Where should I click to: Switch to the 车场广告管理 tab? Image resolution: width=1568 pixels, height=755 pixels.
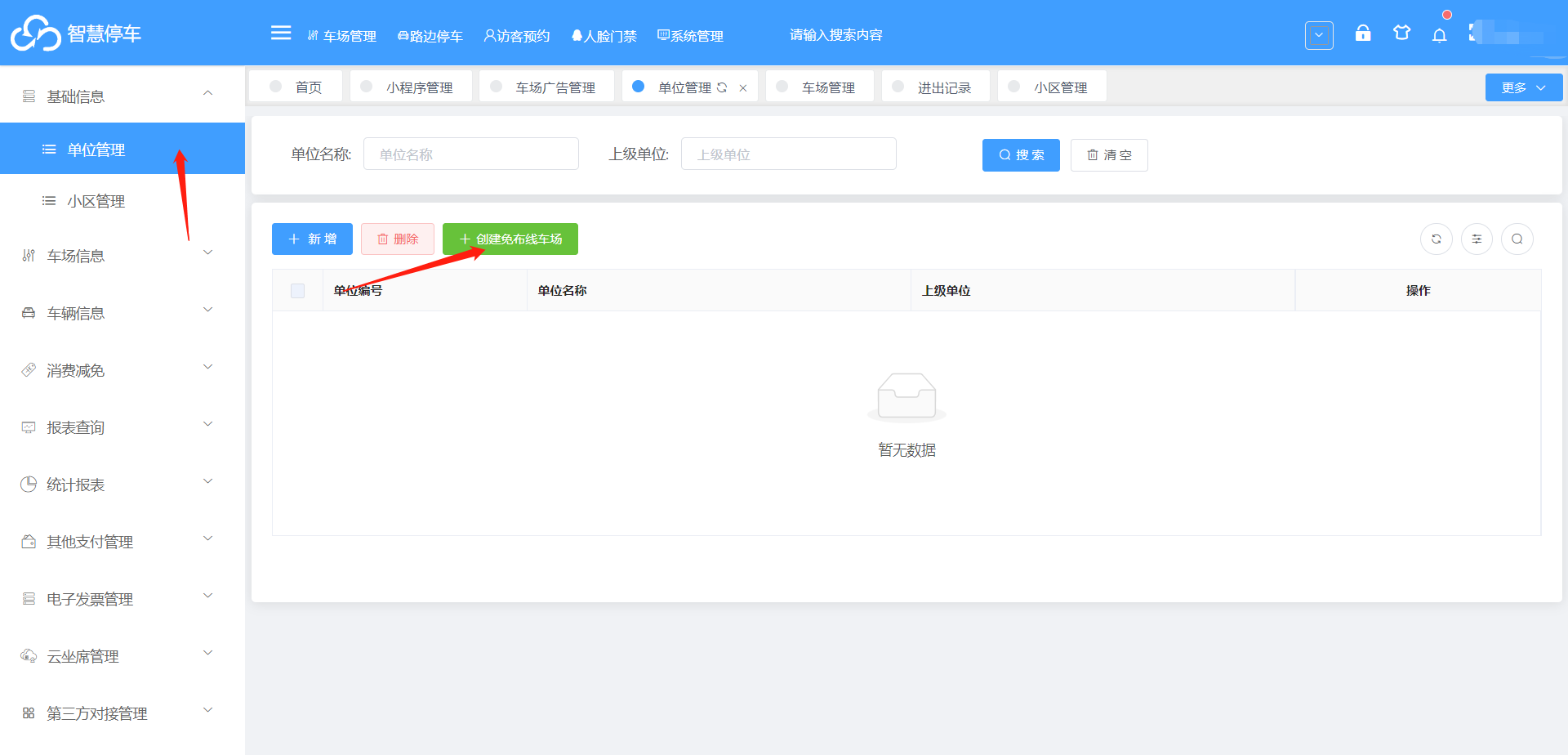point(546,86)
